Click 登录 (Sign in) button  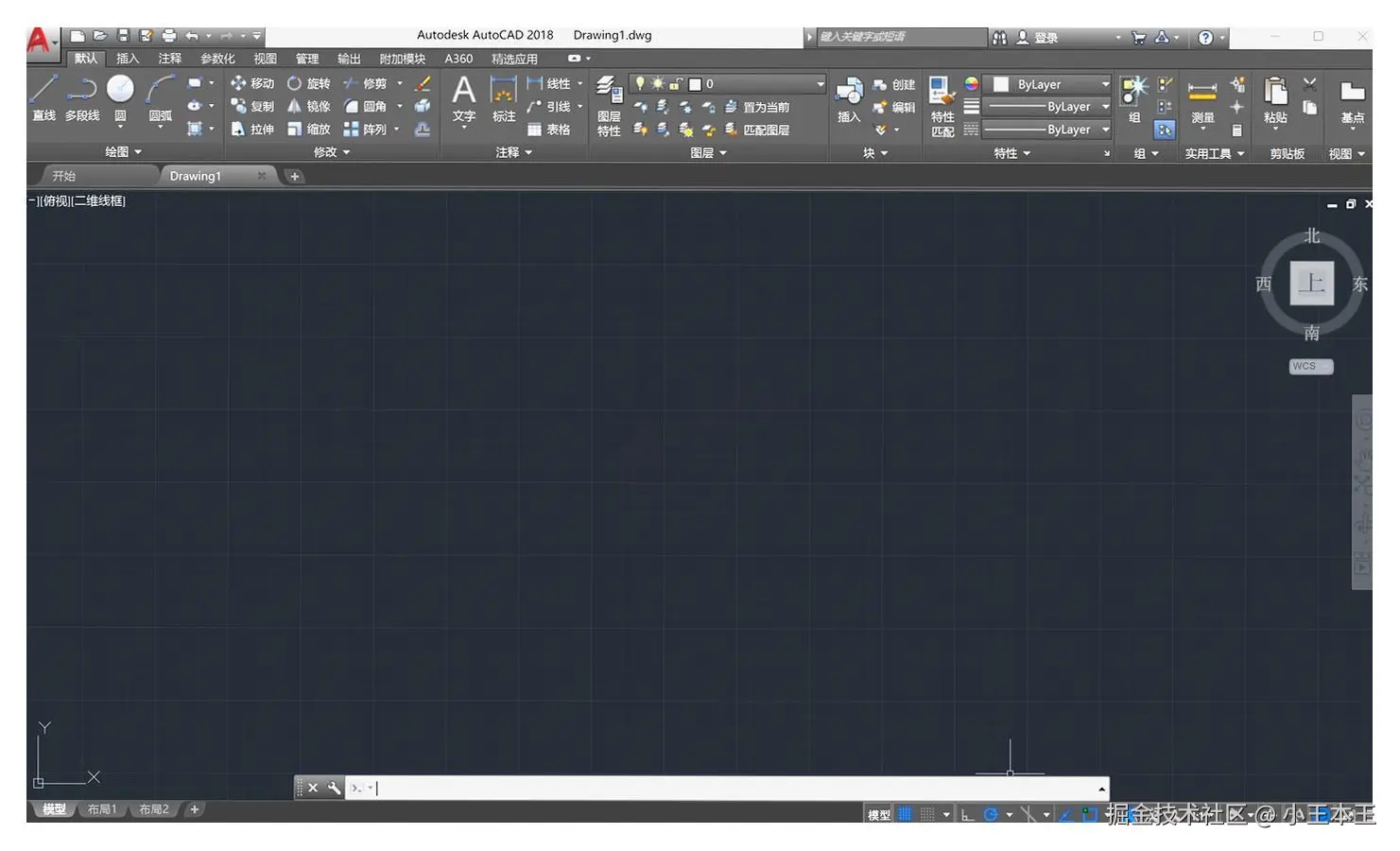tap(1037, 38)
